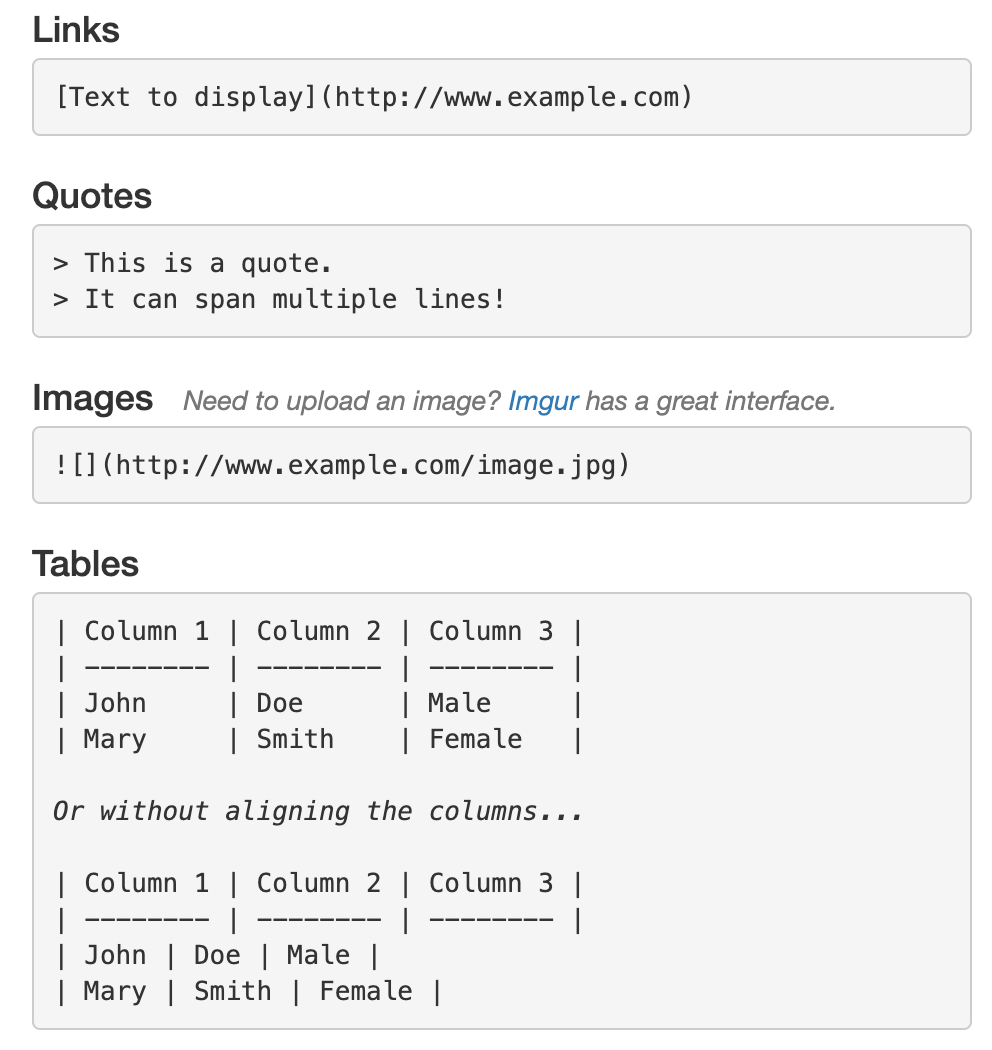
Task: Click 'has a great interface.' text
Action: click(710, 401)
